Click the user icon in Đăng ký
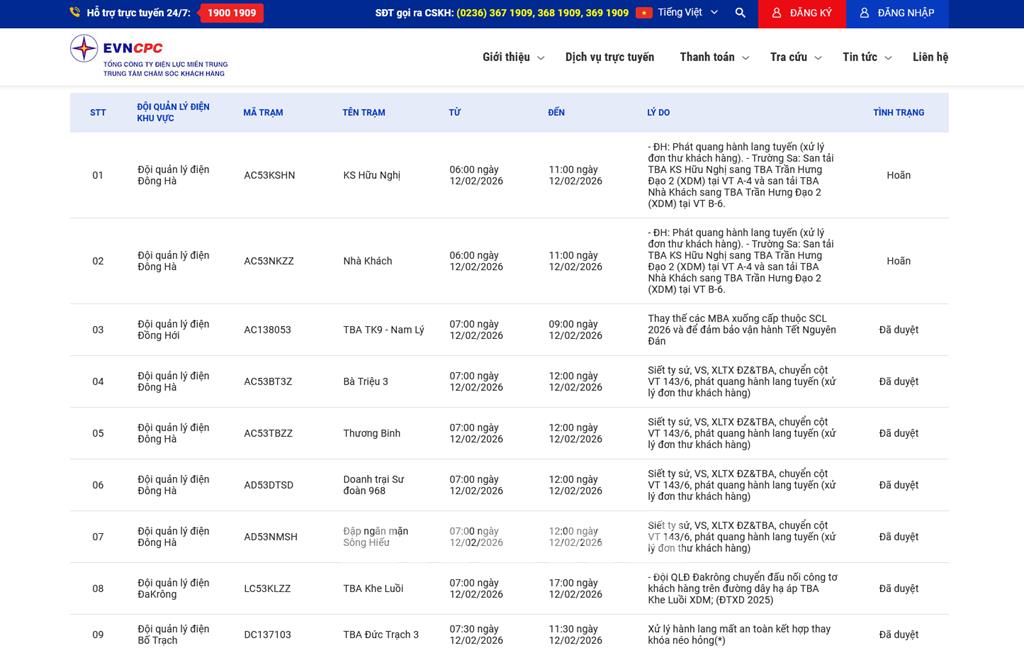This screenshot has height=648, width=1024. point(777,13)
